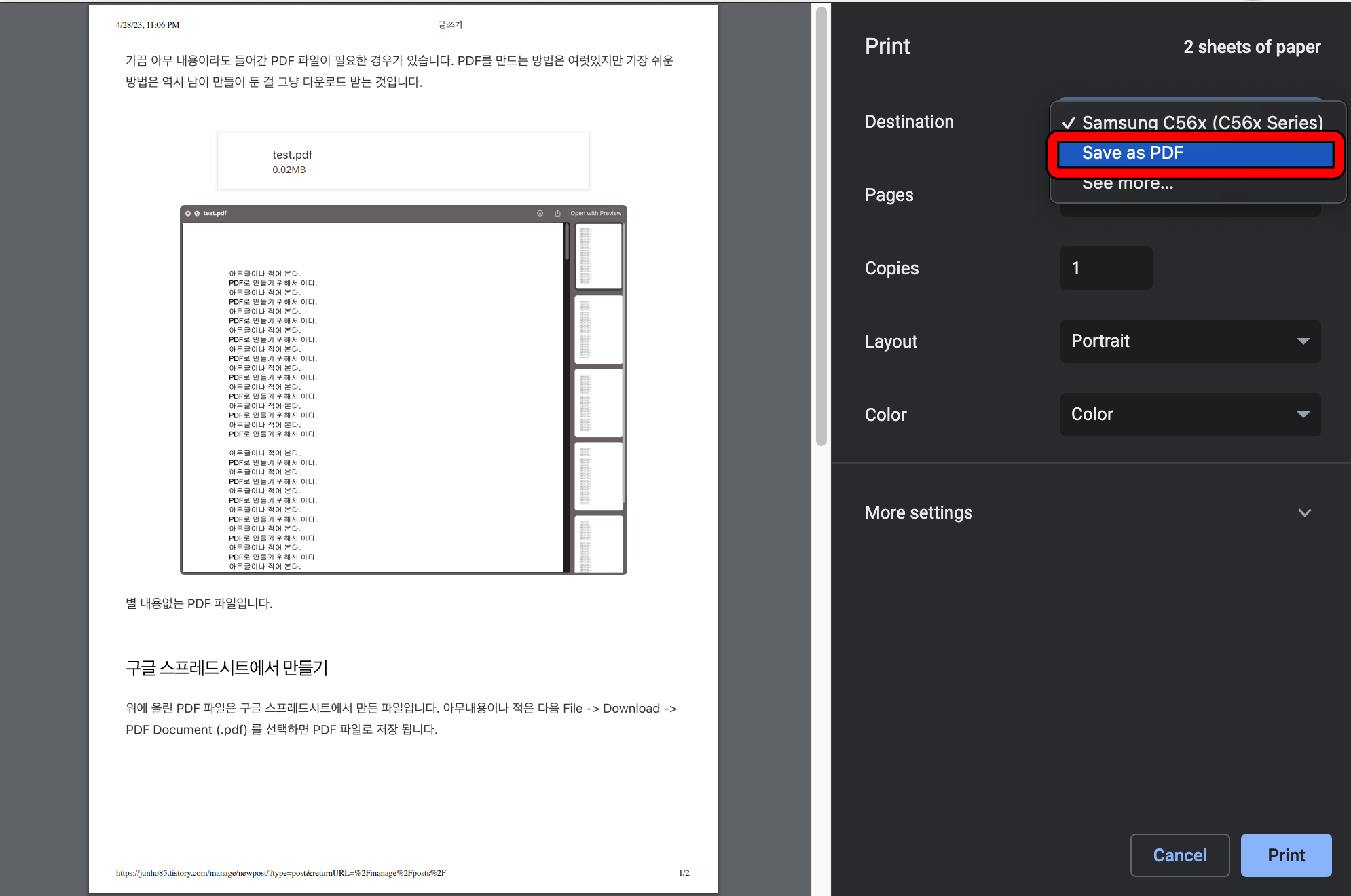Open the Color mode dropdown
This screenshot has width=1351, height=896.
coord(1189,415)
